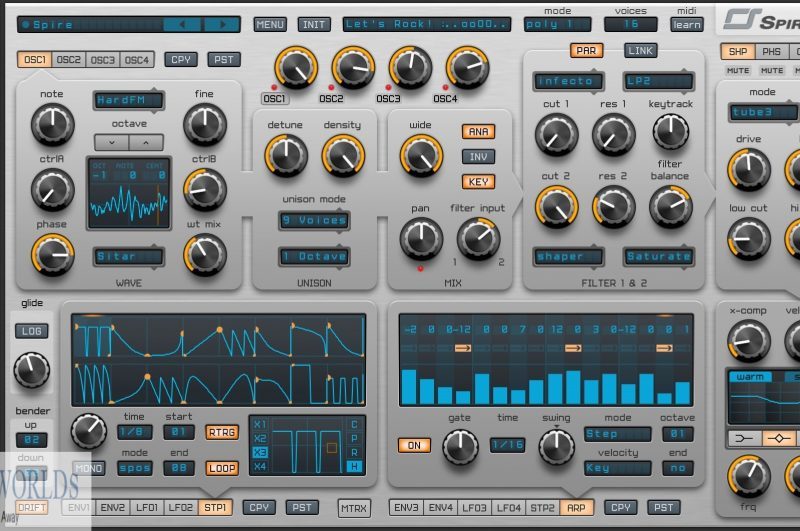Toggle the LOOP button
Image resolution: width=800 pixels, height=531 pixels.
coord(222,468)
